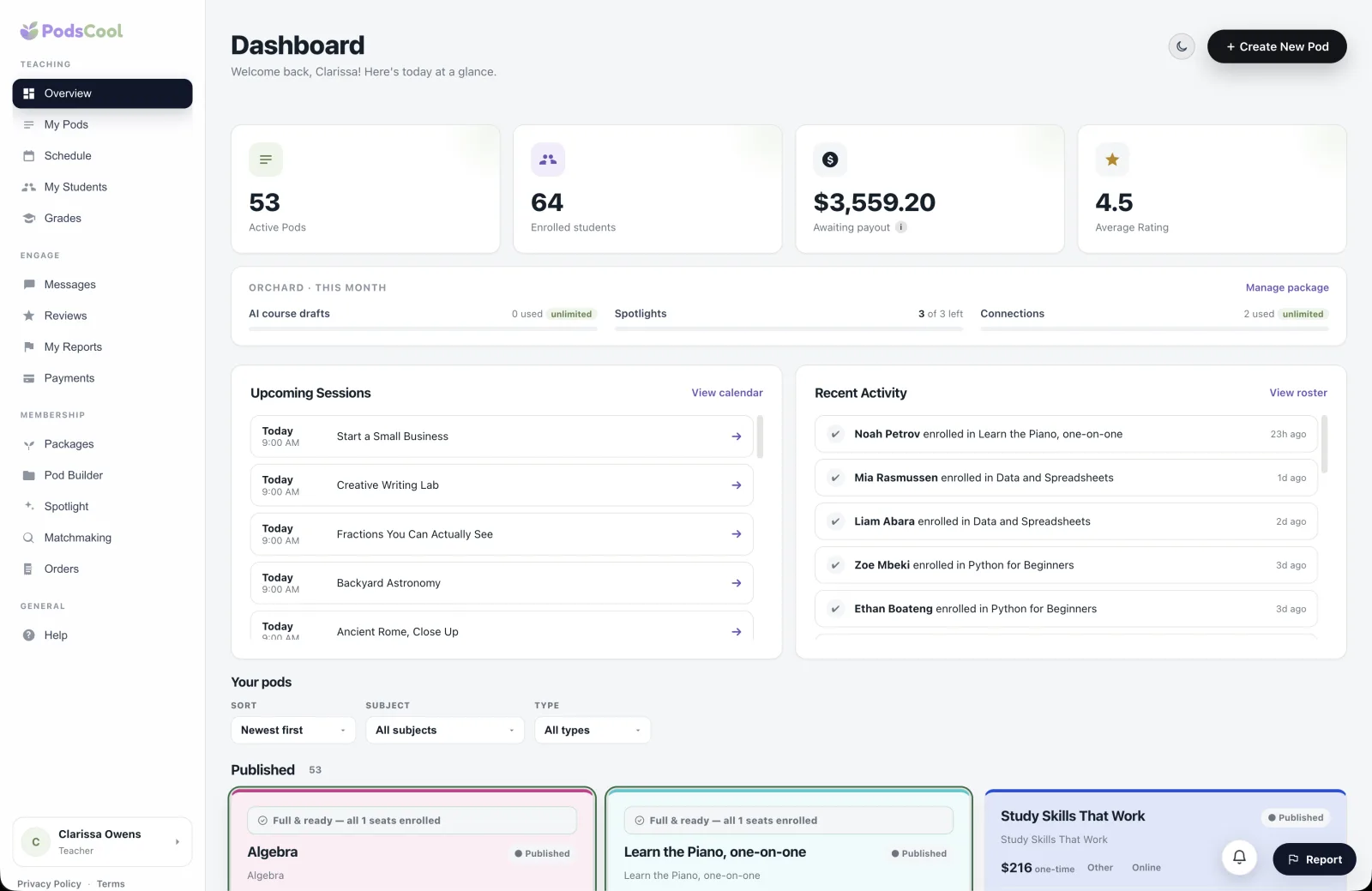Follow the View roster link
This screenshot has height=891, width=1372.
point(1298,393)
